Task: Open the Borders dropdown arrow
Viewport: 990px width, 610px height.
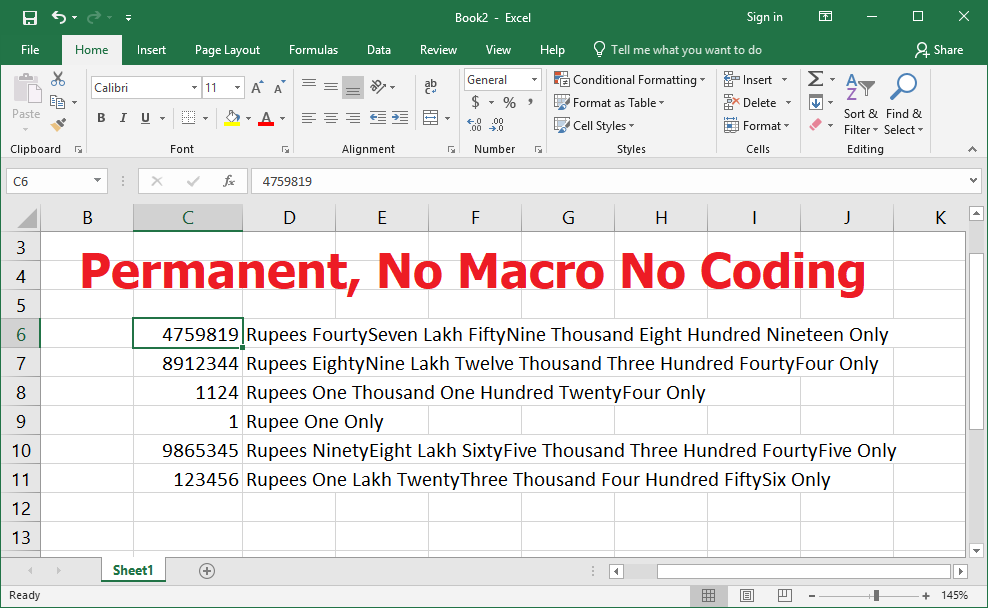Action: 207,117
